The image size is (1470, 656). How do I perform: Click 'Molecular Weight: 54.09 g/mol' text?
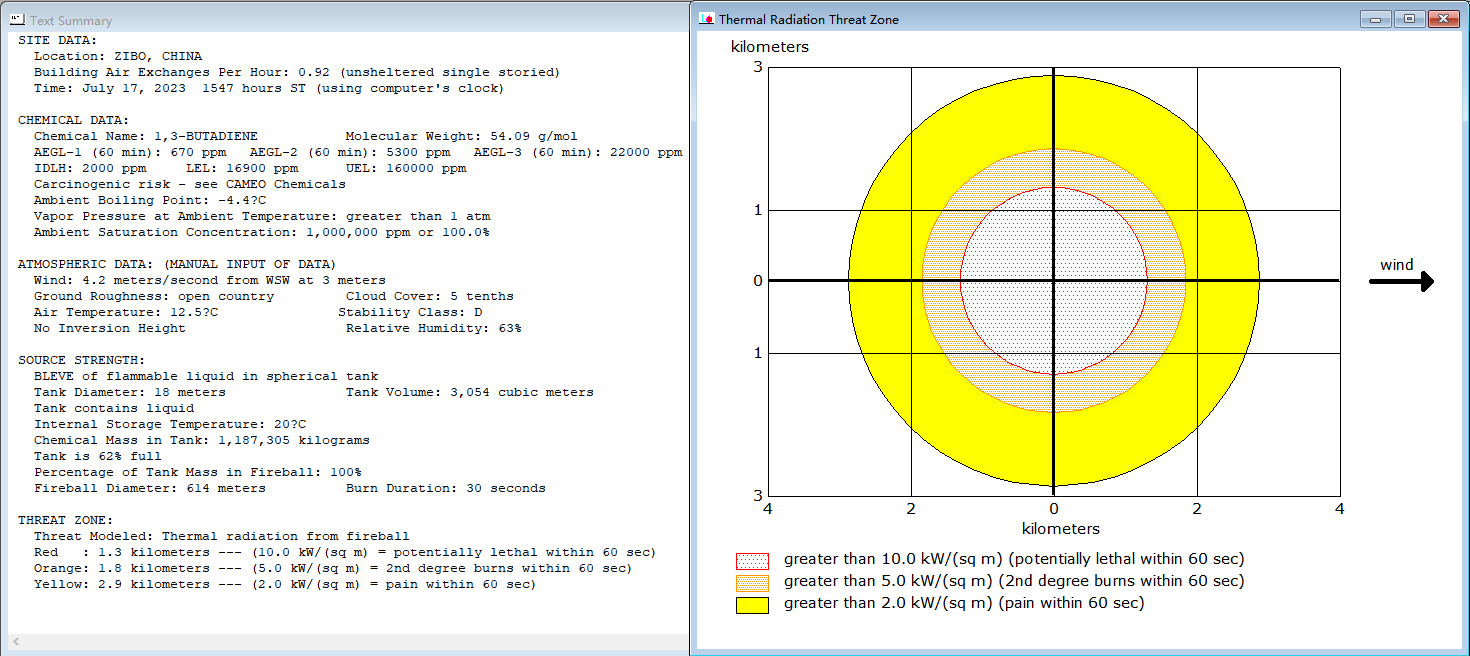pos(462,136)
